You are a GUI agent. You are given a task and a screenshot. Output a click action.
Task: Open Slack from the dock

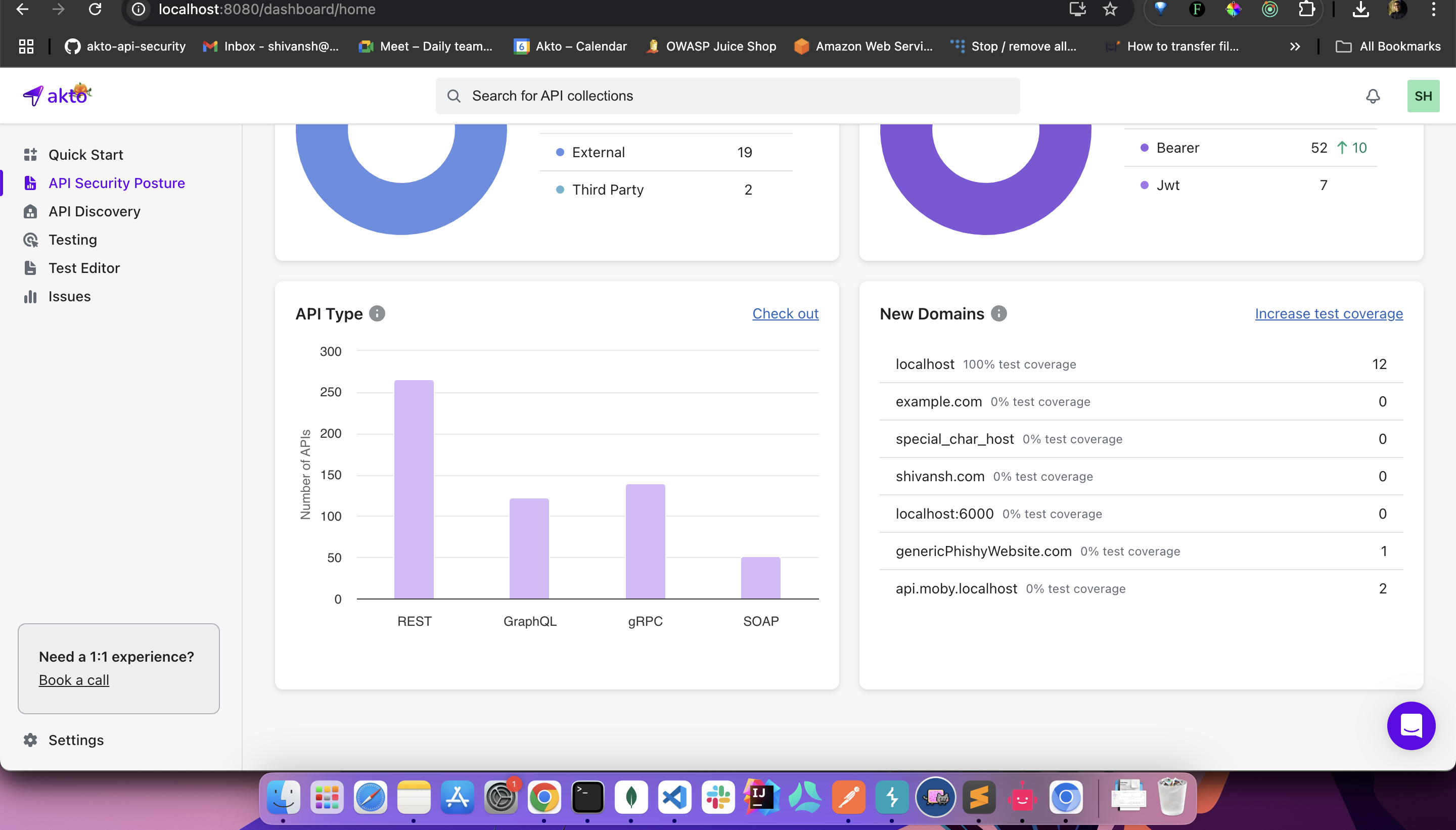(717, 797)
